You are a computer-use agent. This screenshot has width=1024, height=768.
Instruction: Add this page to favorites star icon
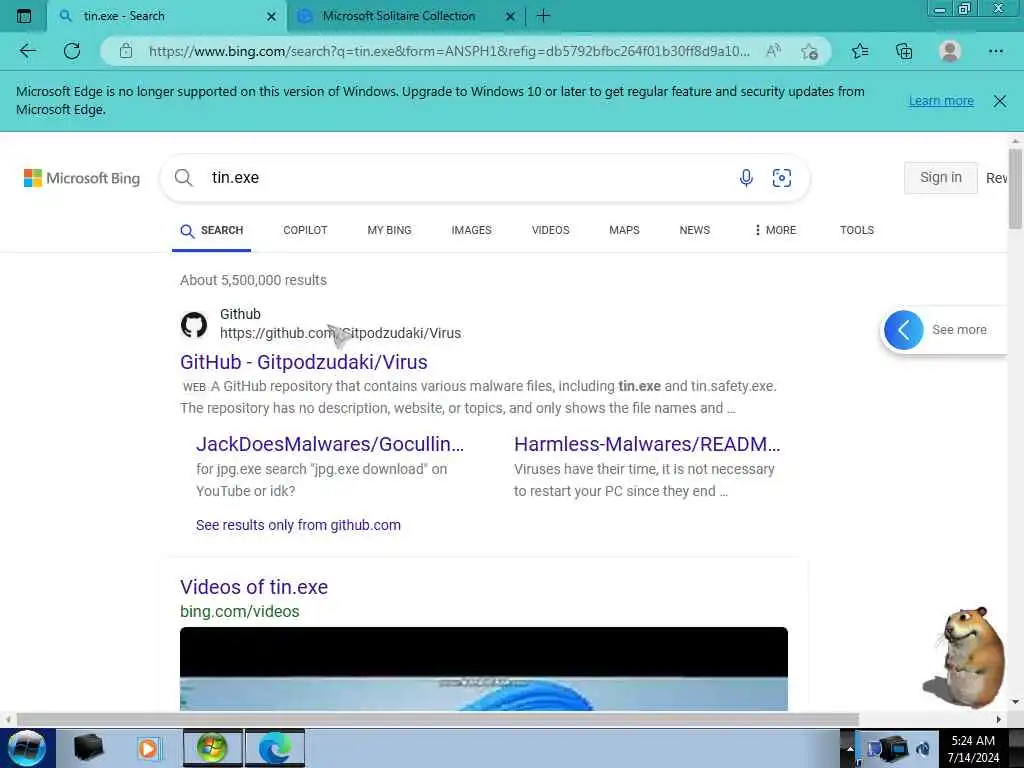809,51
